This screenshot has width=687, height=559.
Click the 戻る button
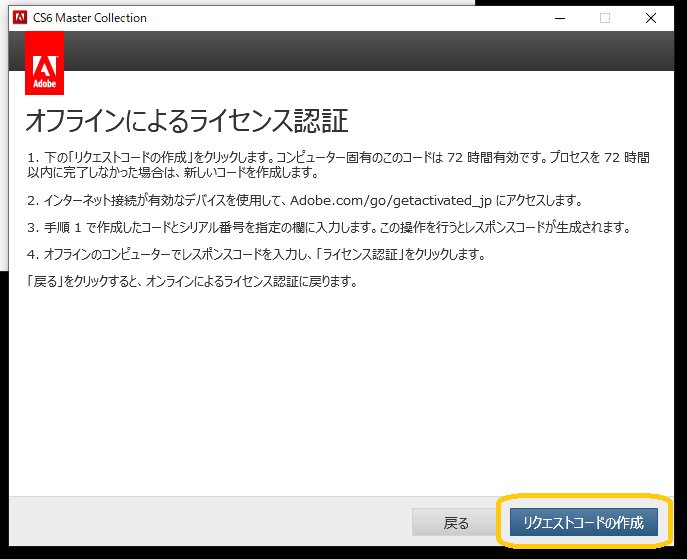[x=456, y=522]
